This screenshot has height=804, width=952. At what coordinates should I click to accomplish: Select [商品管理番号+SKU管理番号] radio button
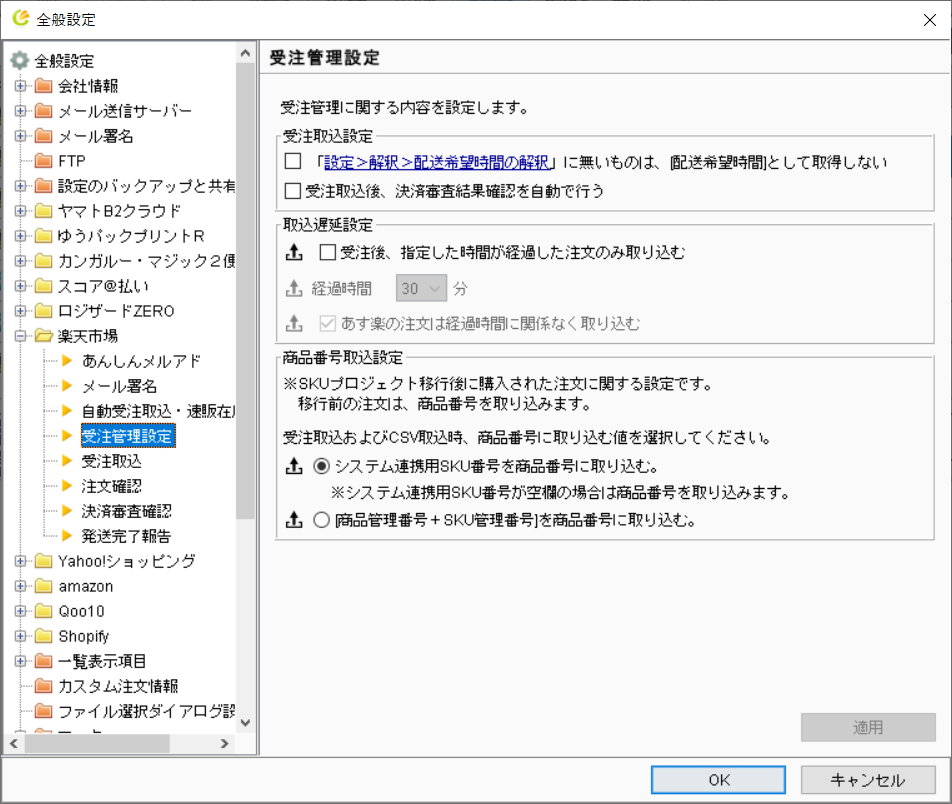pos(321,520)
